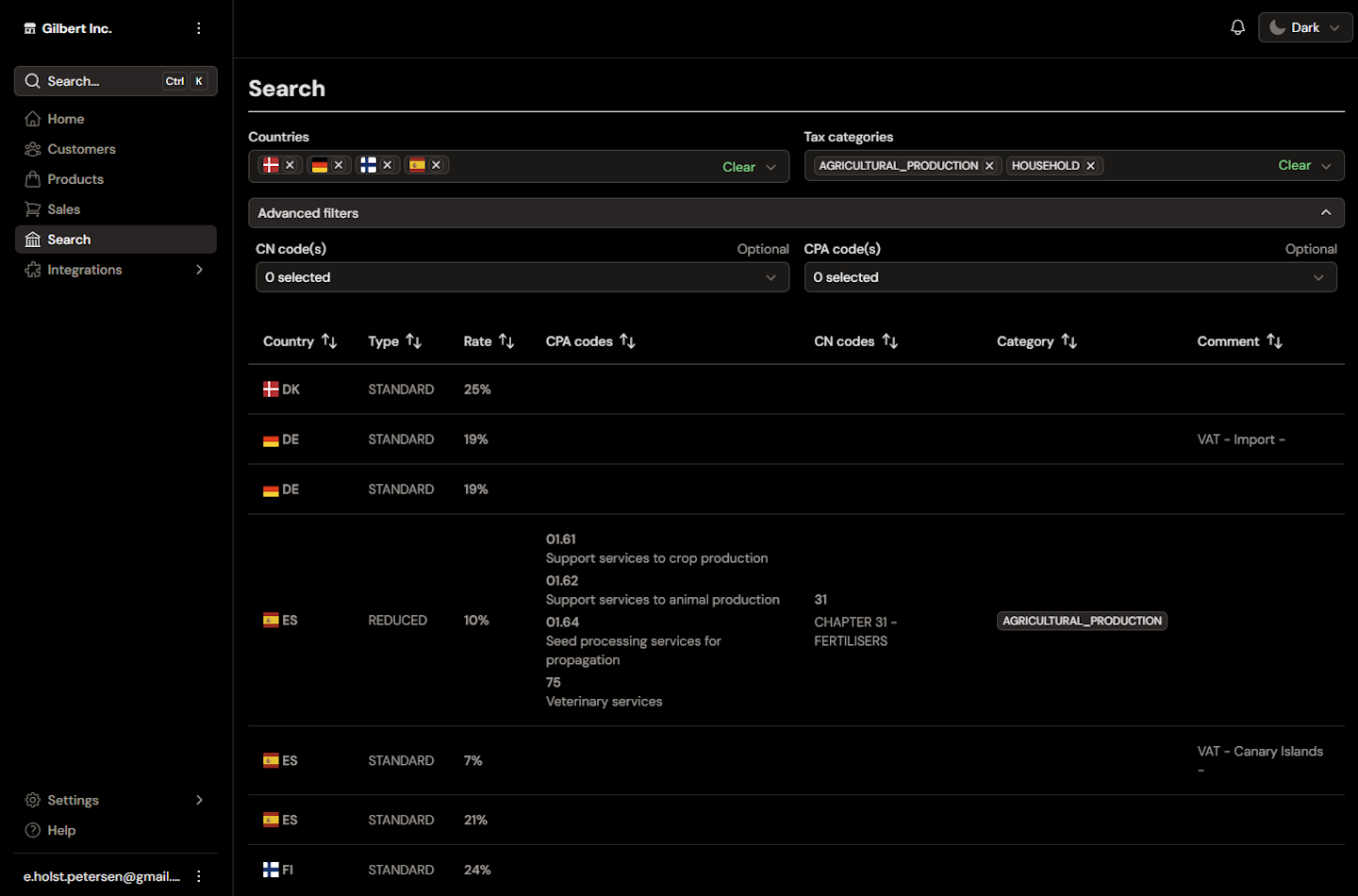This screenshot has width=1358, height=896.
Task: Sort table by Category
Action: tap(1036, 341)
